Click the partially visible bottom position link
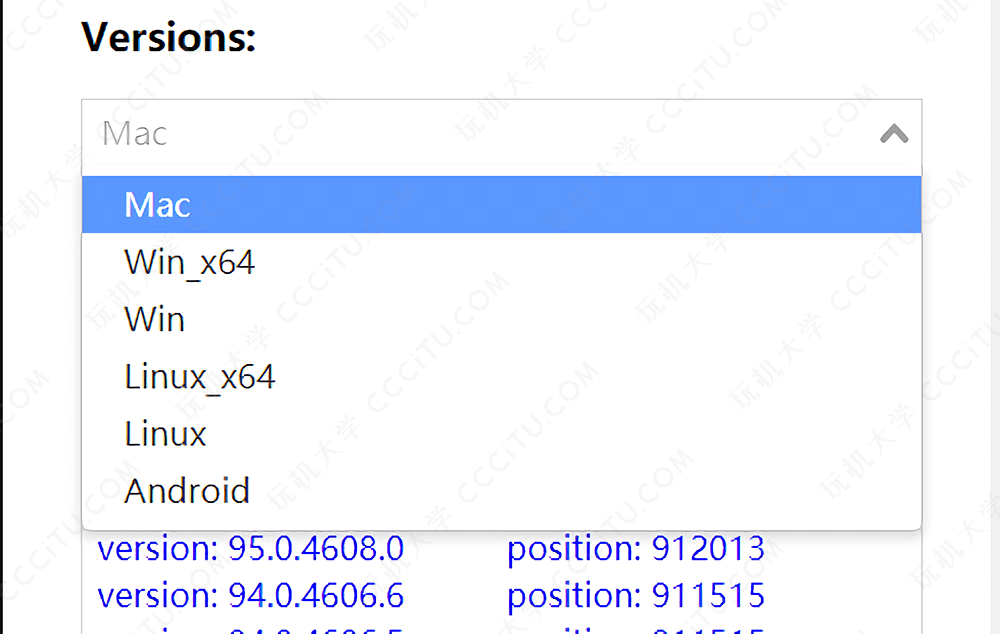 [635, 629]
